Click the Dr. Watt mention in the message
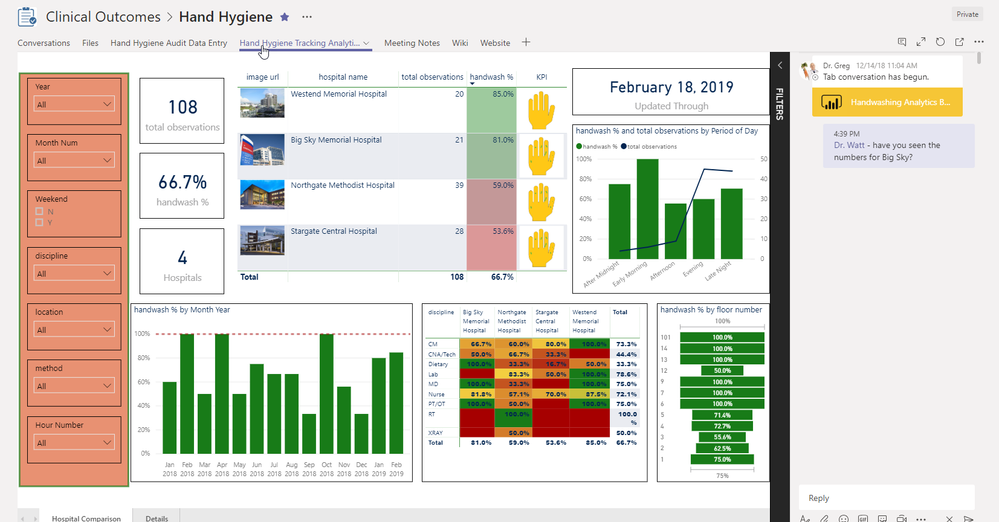The height and width of the screenshot is (522, 999). click(x=849, y=145)
